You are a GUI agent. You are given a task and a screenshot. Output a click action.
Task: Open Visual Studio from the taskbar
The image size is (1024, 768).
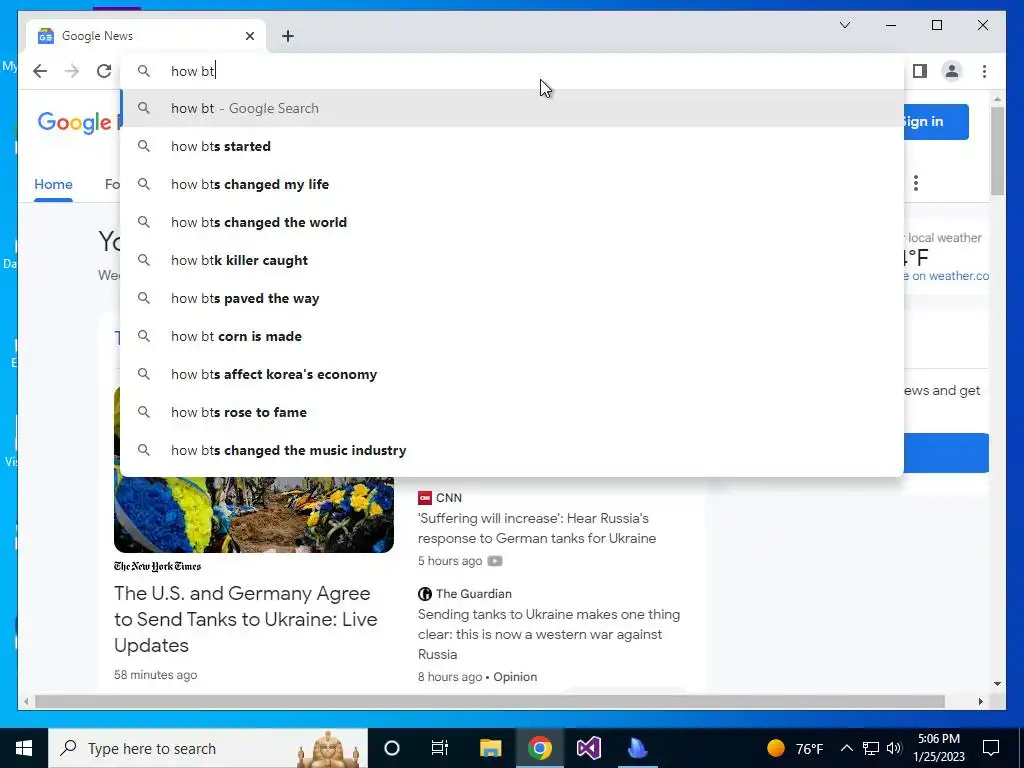(x=588, y=748)
